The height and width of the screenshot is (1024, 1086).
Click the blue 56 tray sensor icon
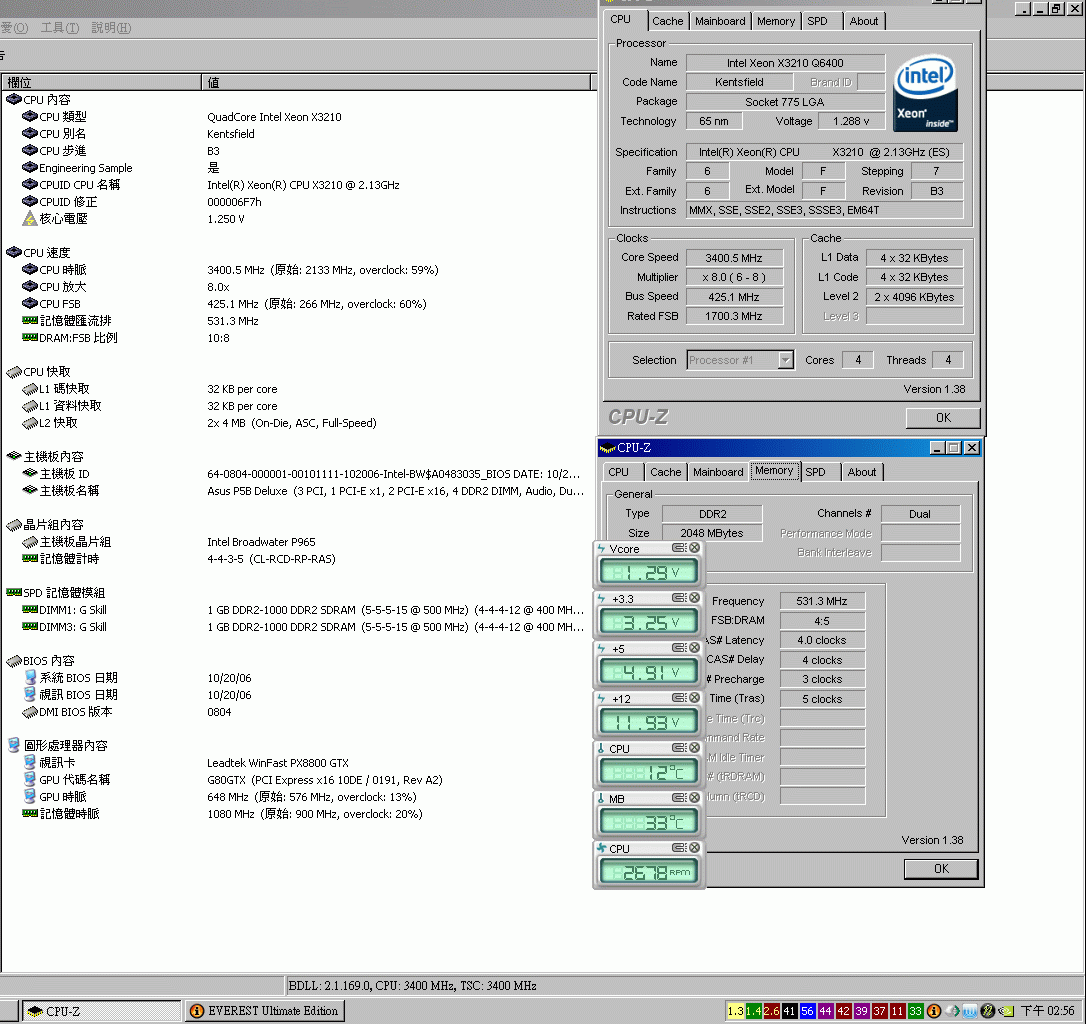click(x=807, y=1011)
